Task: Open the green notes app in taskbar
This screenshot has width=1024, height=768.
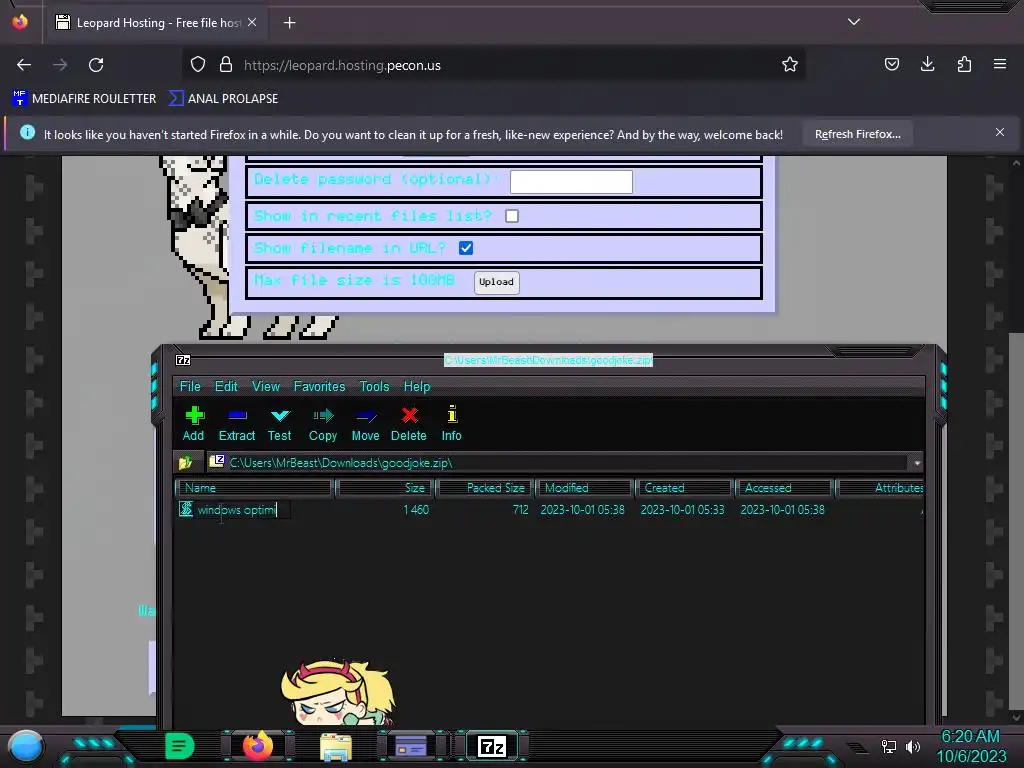Action: [180, 746]
